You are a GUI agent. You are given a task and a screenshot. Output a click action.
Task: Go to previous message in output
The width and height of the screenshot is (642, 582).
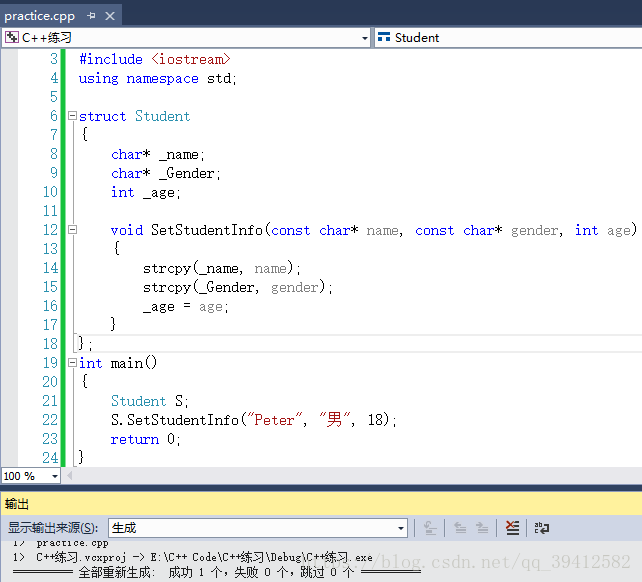click(x=460, y=528)
